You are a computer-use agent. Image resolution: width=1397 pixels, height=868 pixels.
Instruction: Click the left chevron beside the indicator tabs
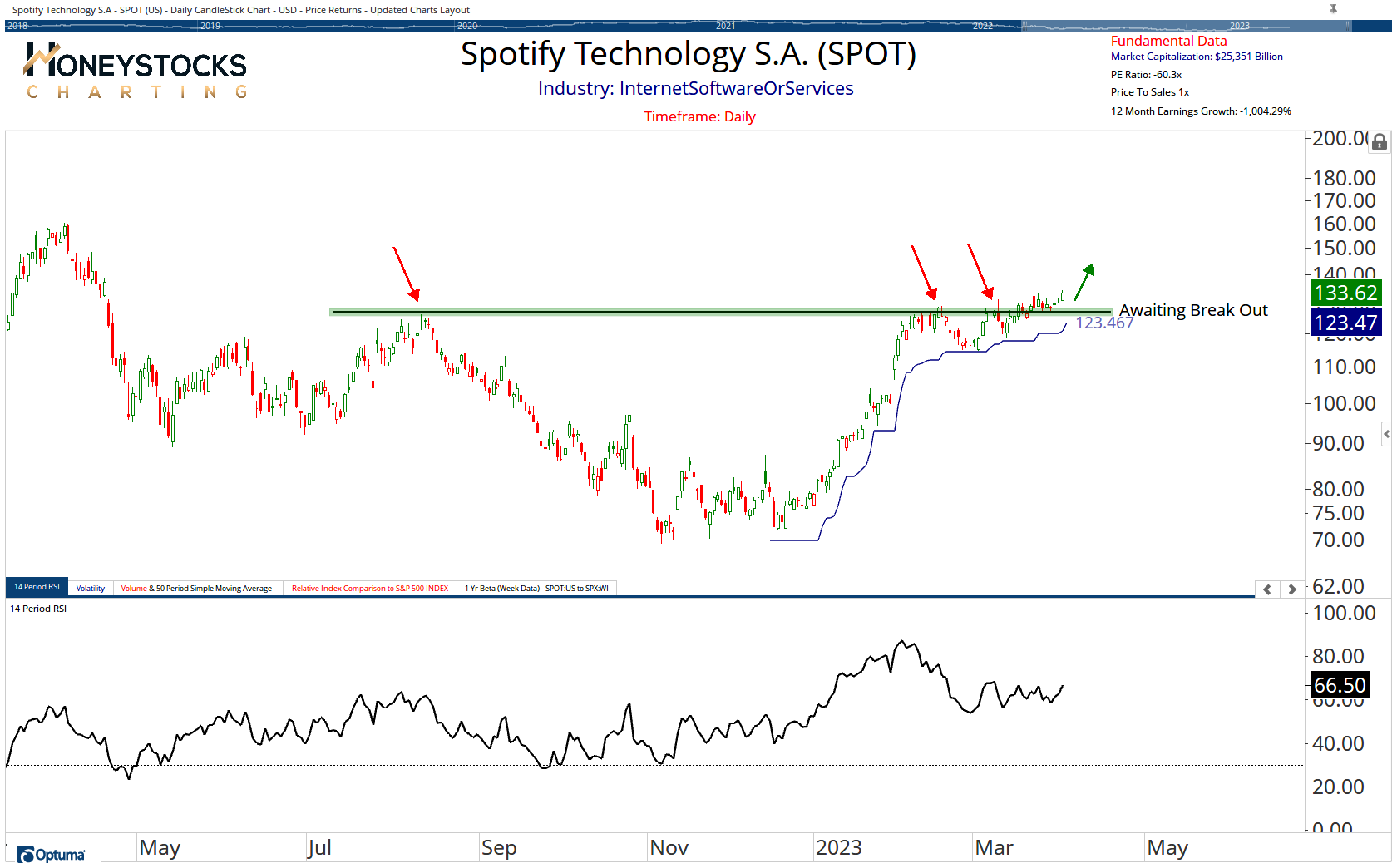(1266, 589)
